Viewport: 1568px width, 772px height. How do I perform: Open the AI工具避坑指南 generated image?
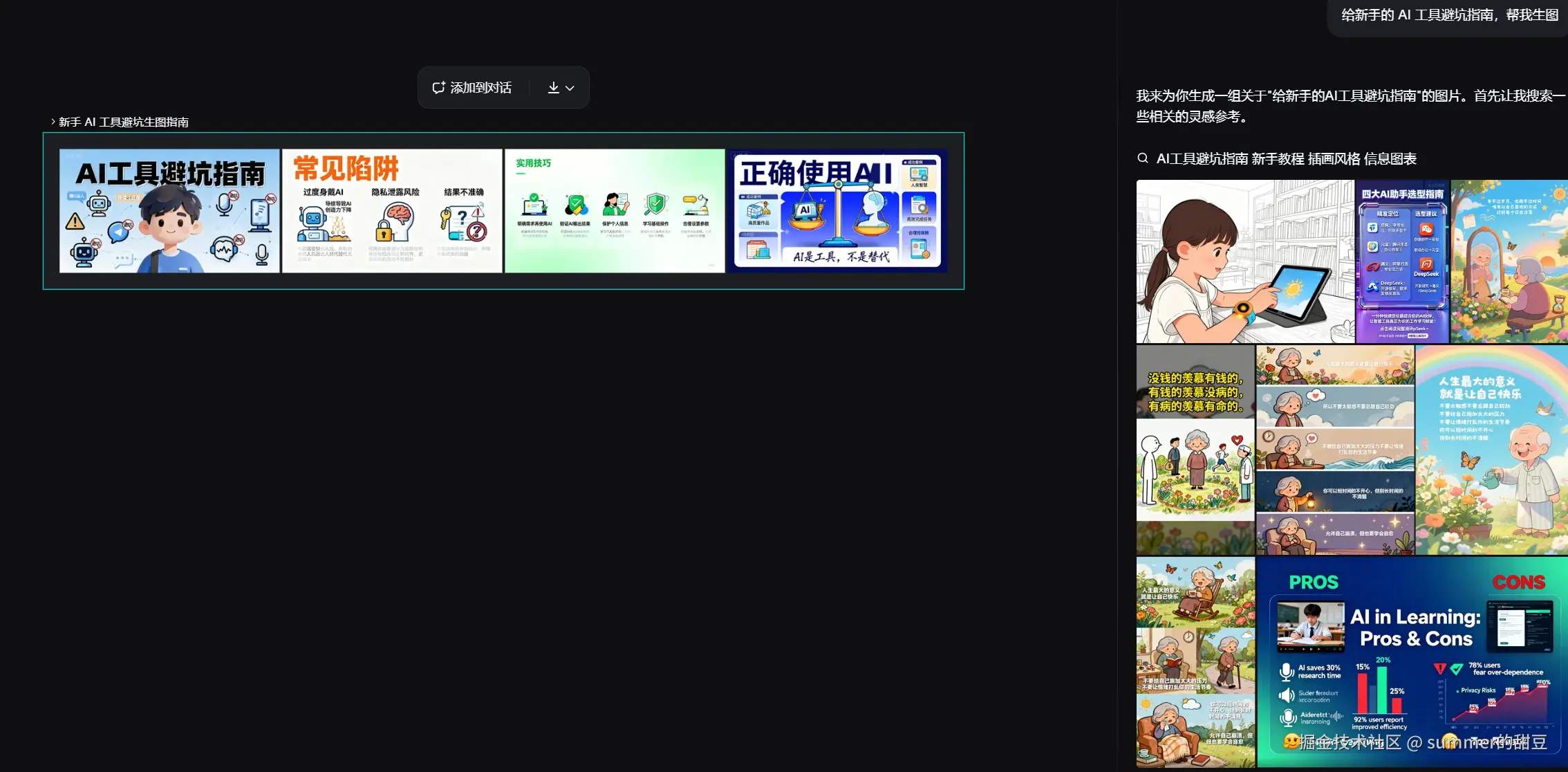[x=169, y=210]
